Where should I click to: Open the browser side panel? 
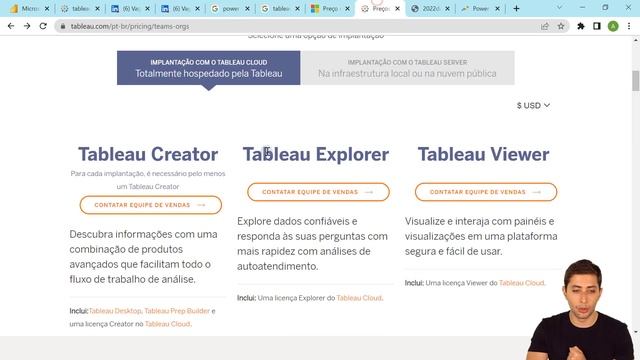coord(597,26)
